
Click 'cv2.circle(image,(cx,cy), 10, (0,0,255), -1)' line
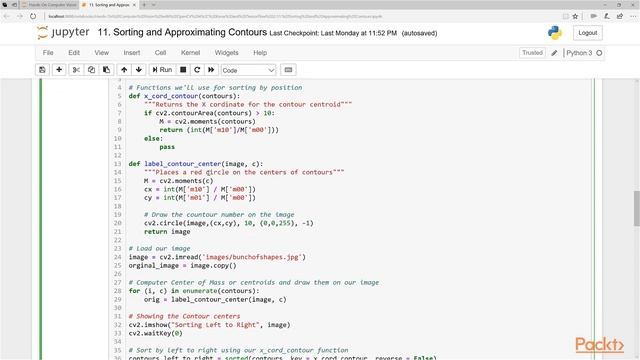click(229, 223)
